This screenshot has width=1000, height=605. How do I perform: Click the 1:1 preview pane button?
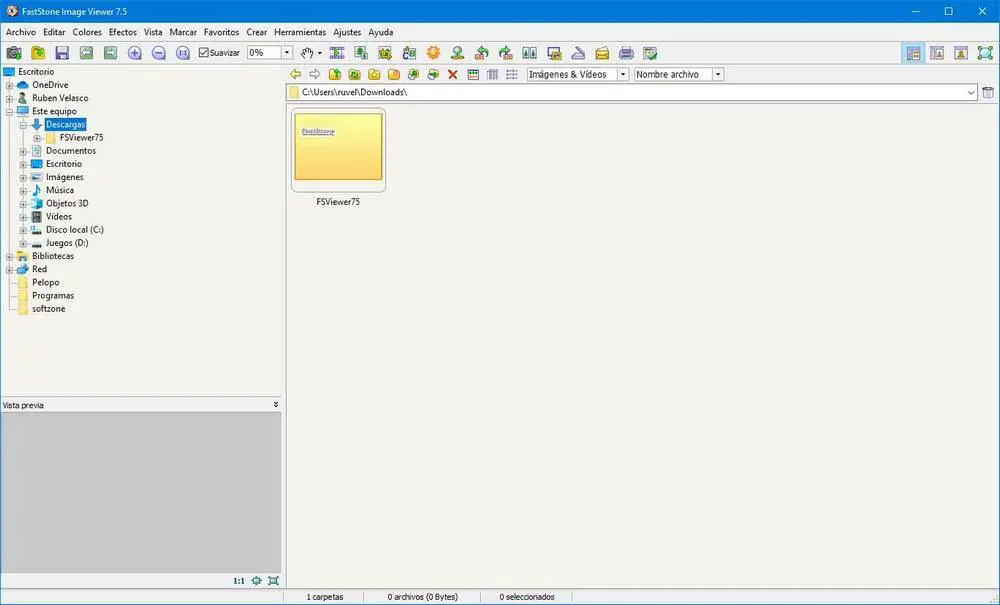(239, 581)
